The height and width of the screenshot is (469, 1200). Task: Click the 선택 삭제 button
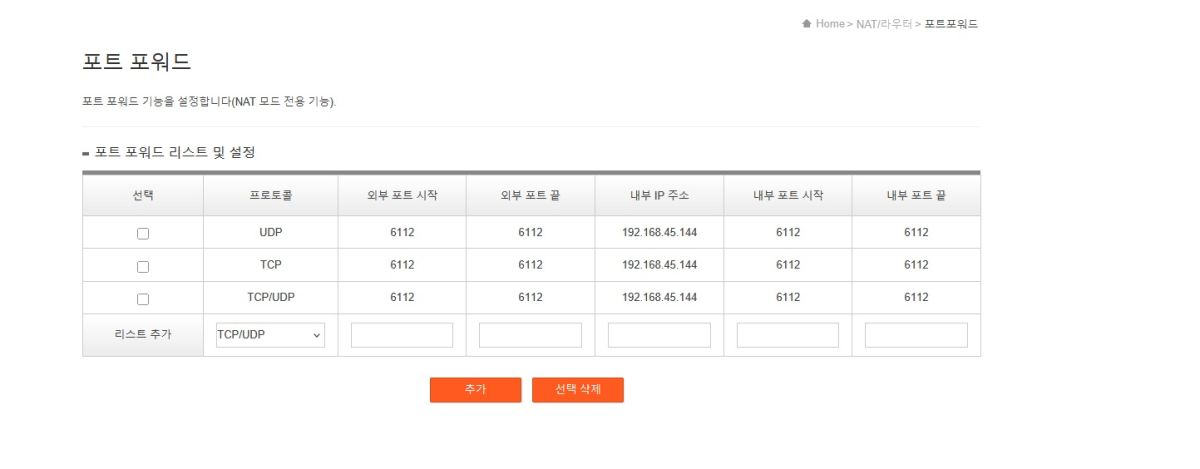[578, 390]
